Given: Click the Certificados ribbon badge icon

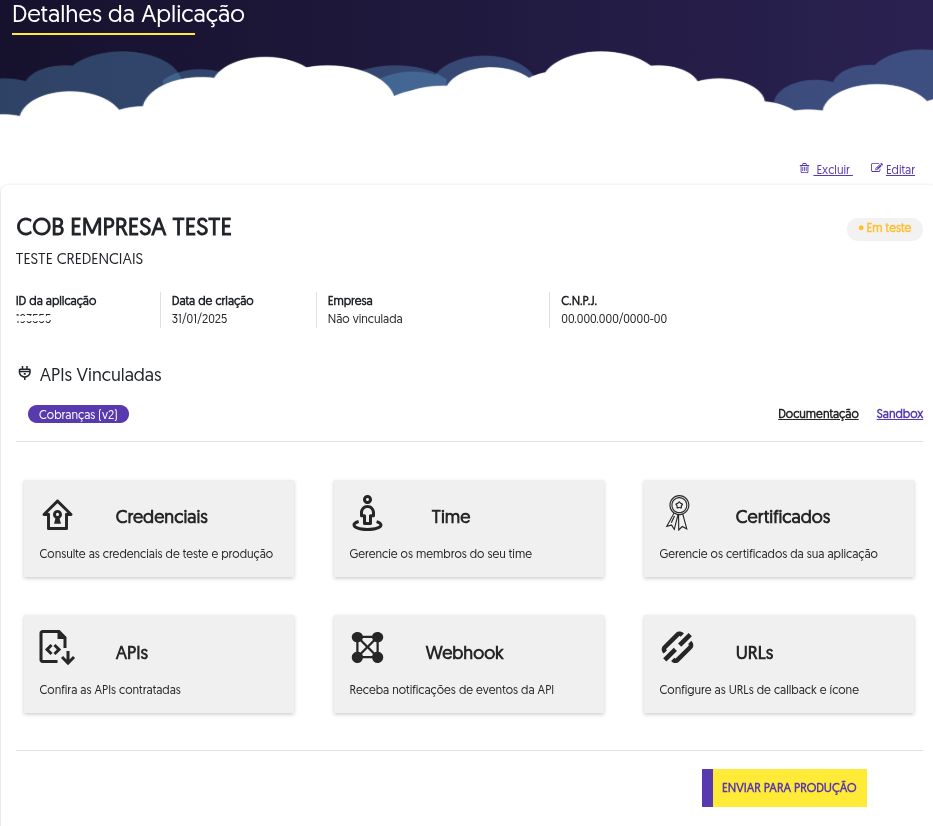Looking at the screenshot, I should coord(678,513).
